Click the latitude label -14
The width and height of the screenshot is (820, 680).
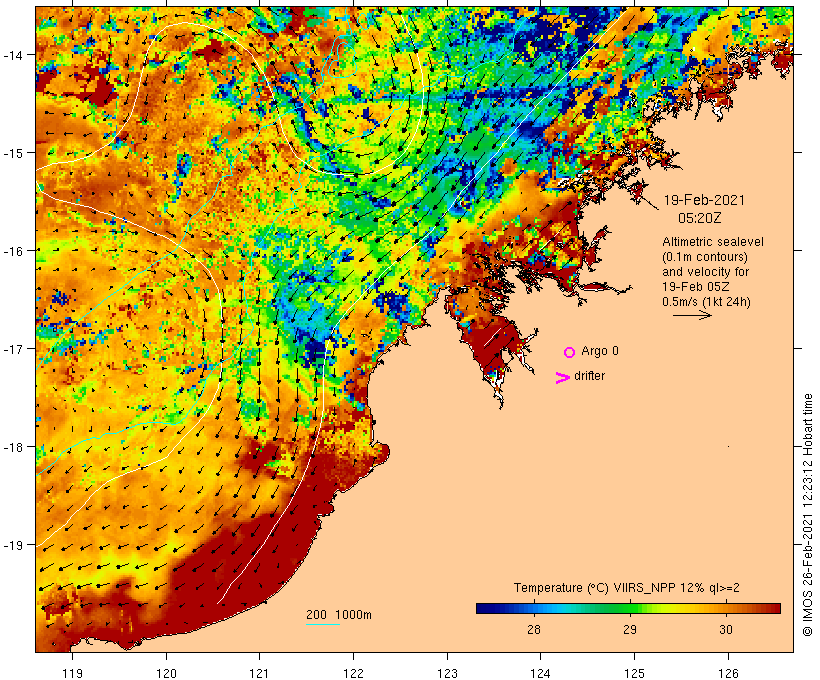tap(12, 55)
